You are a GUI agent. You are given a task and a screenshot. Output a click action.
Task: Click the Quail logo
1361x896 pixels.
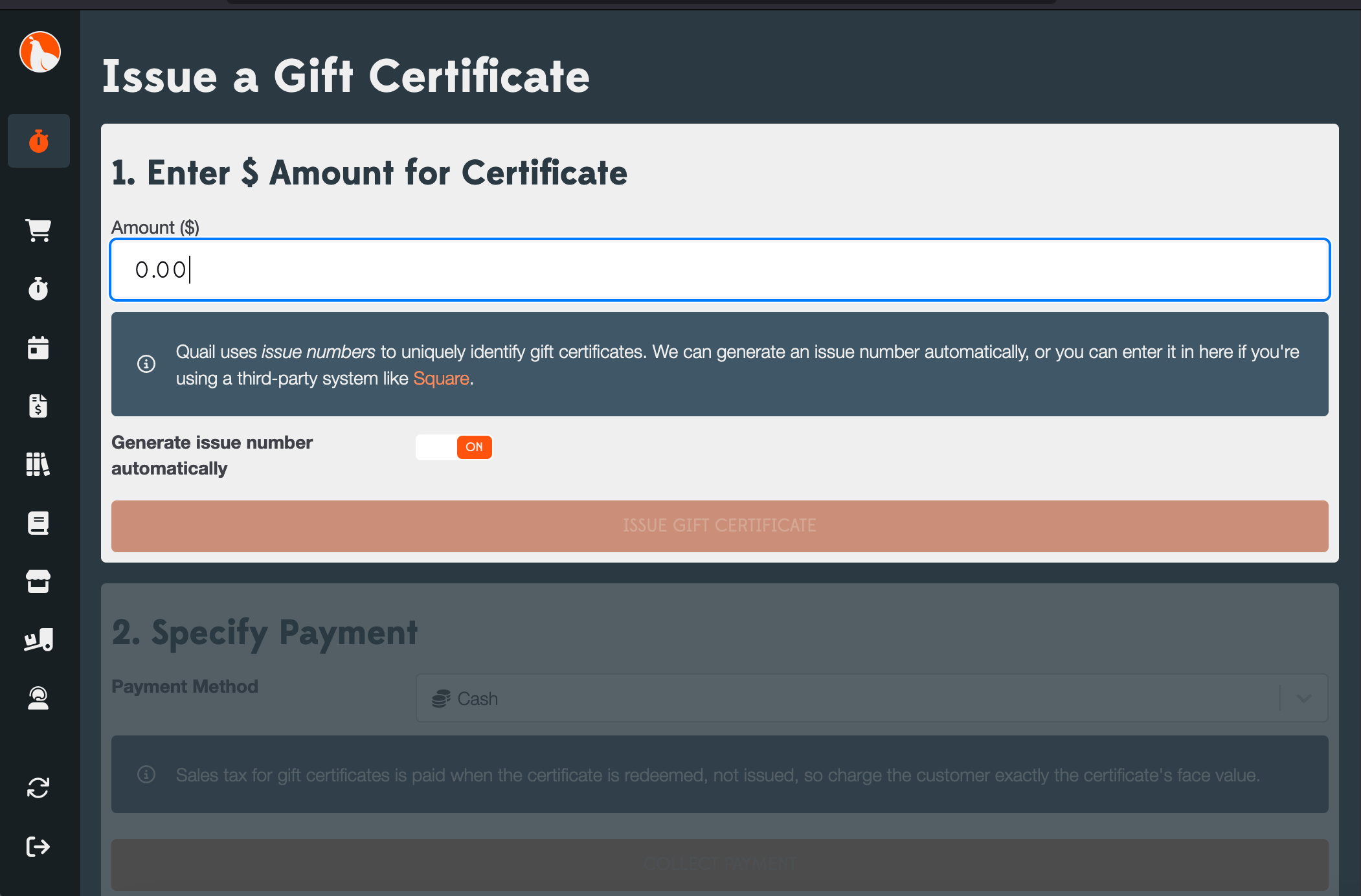tap(39, 52)
